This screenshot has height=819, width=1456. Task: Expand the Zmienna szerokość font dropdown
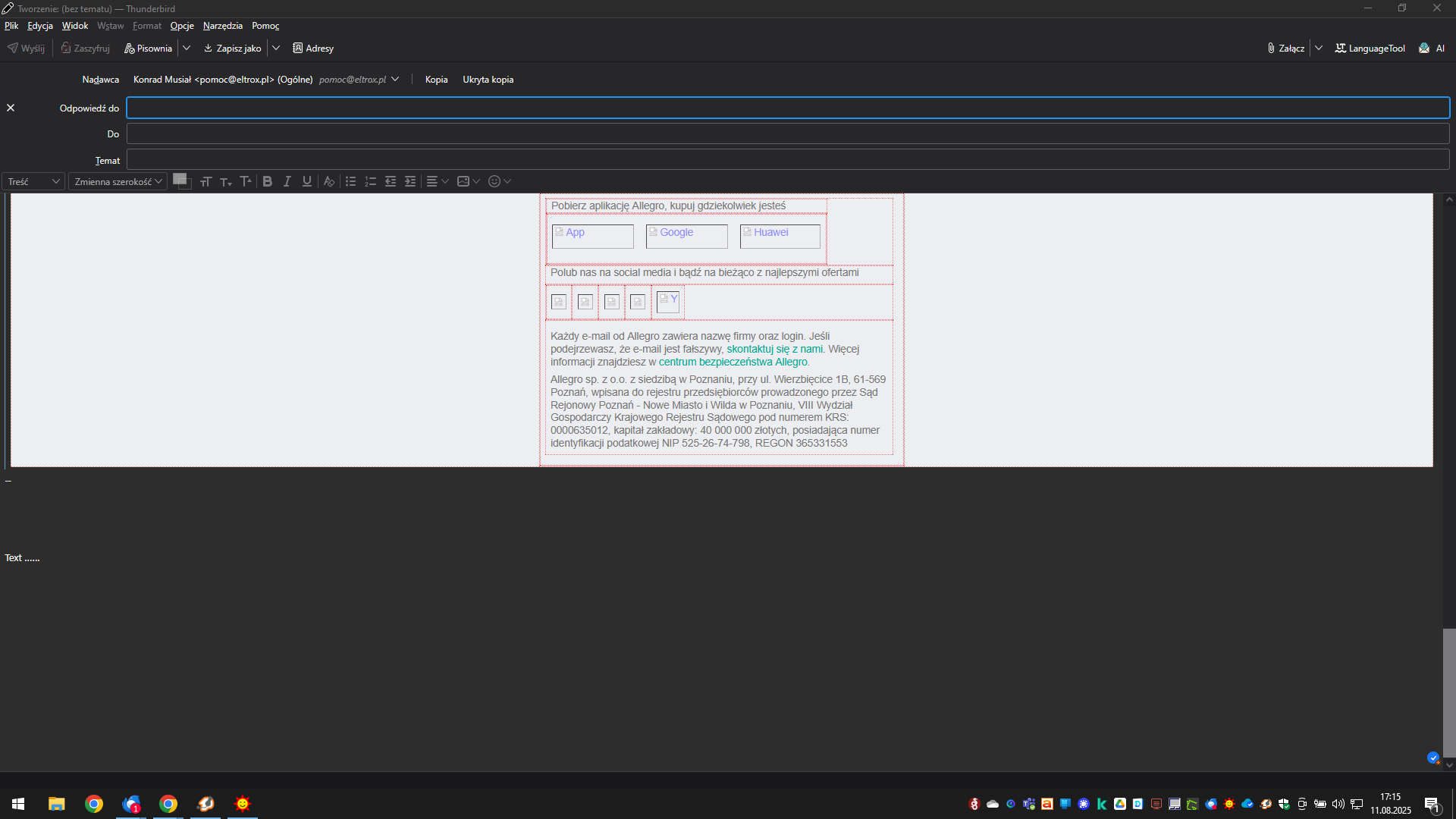tap(118, 181)
